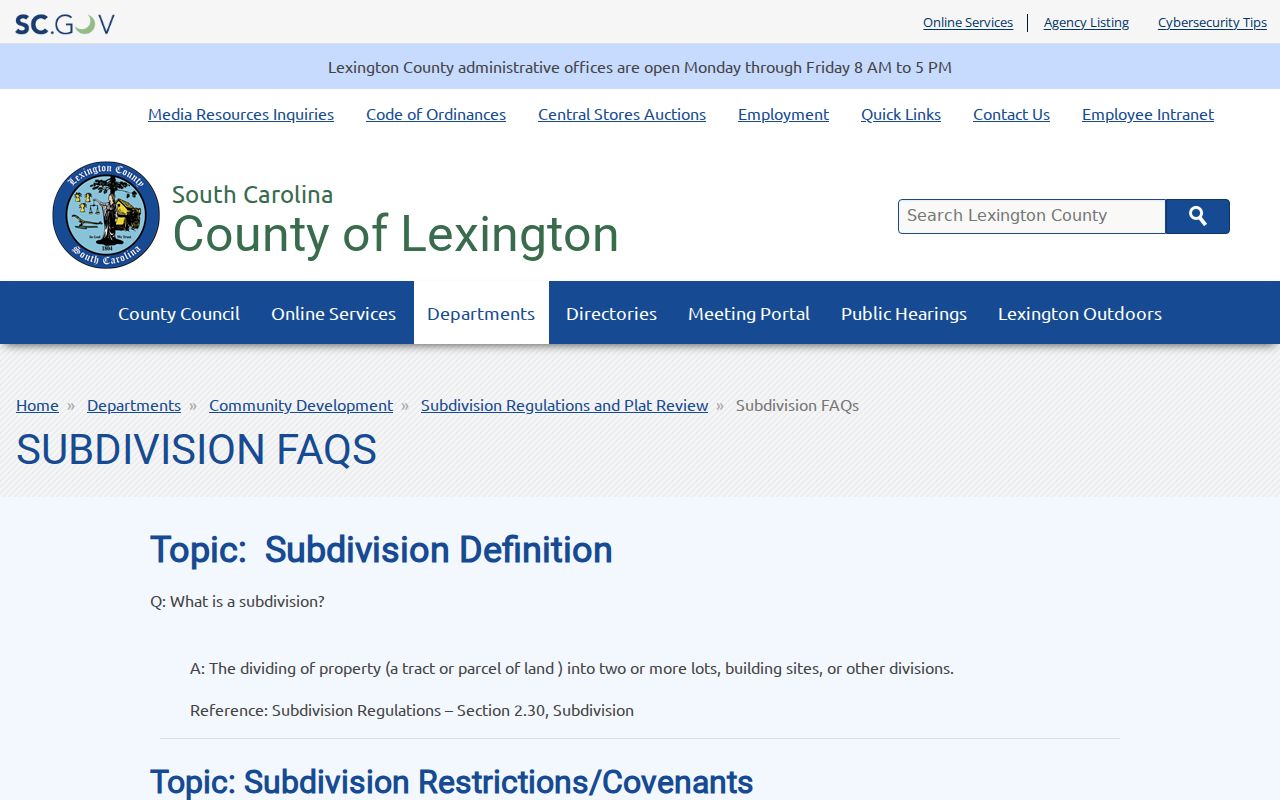
Task: Click the administrative offices hours notice
Action: [x=640, y=67]
